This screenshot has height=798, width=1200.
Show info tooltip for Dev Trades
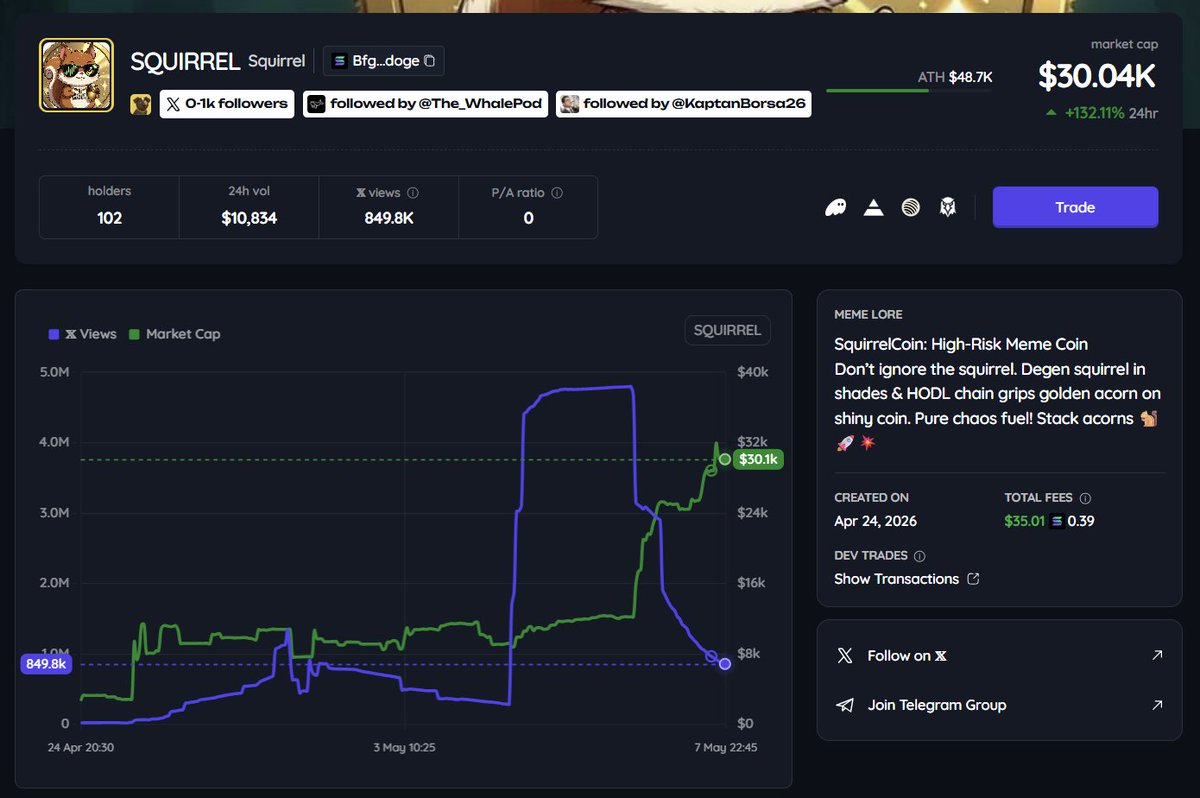coord(920,556)
